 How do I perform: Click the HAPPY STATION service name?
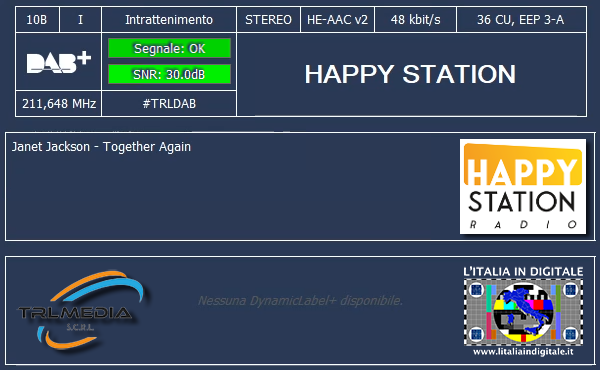[x=410, y=74]
